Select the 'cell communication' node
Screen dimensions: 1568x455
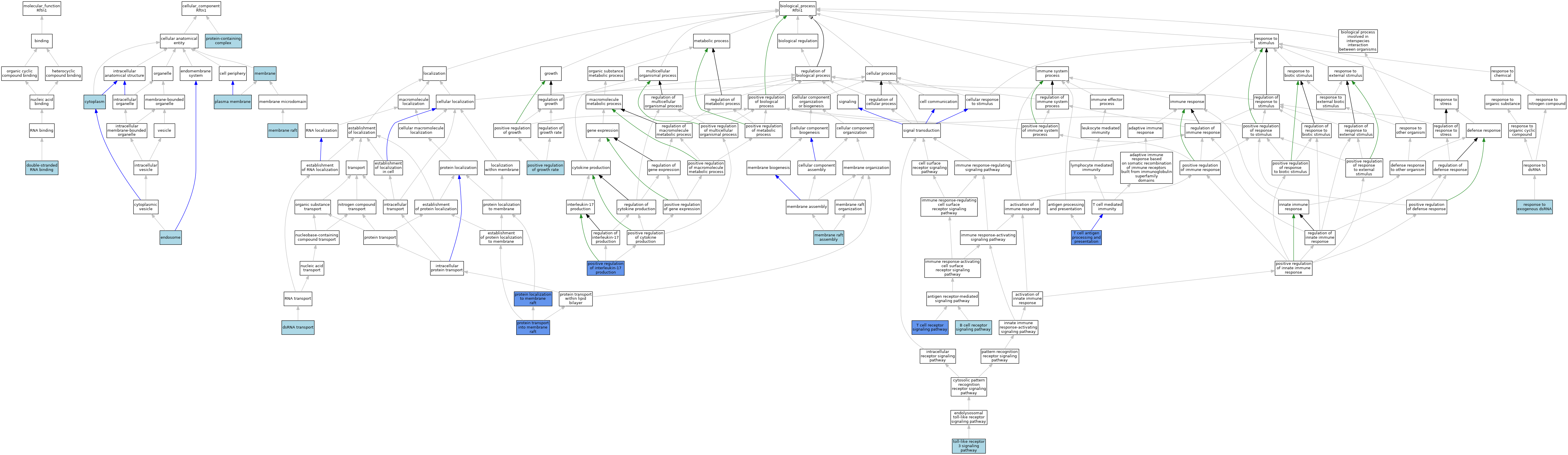tap(938, 102)
